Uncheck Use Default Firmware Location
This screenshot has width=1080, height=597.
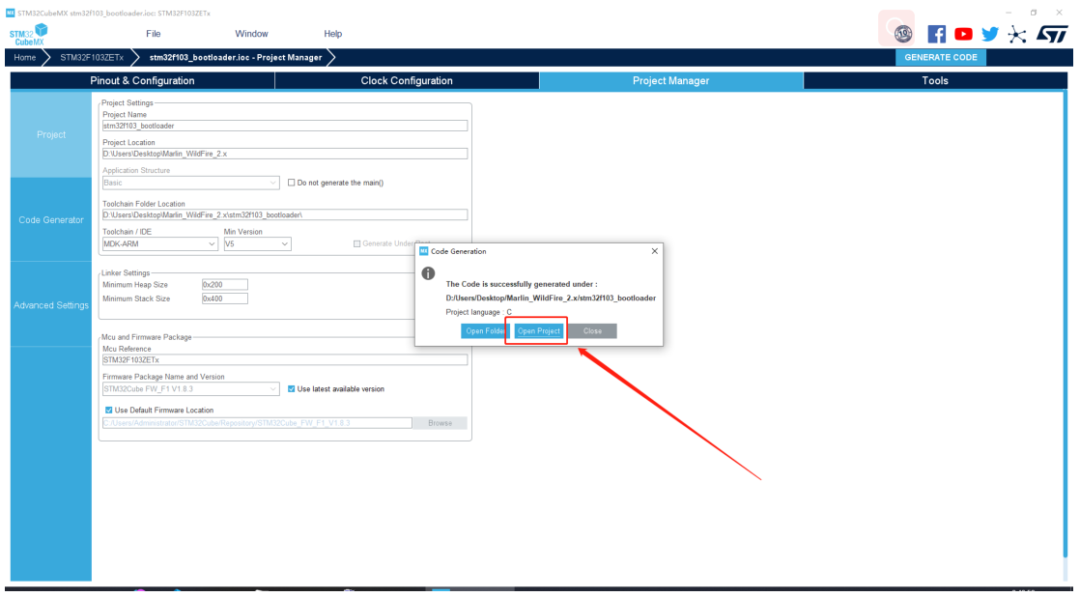tap(108, 410)
